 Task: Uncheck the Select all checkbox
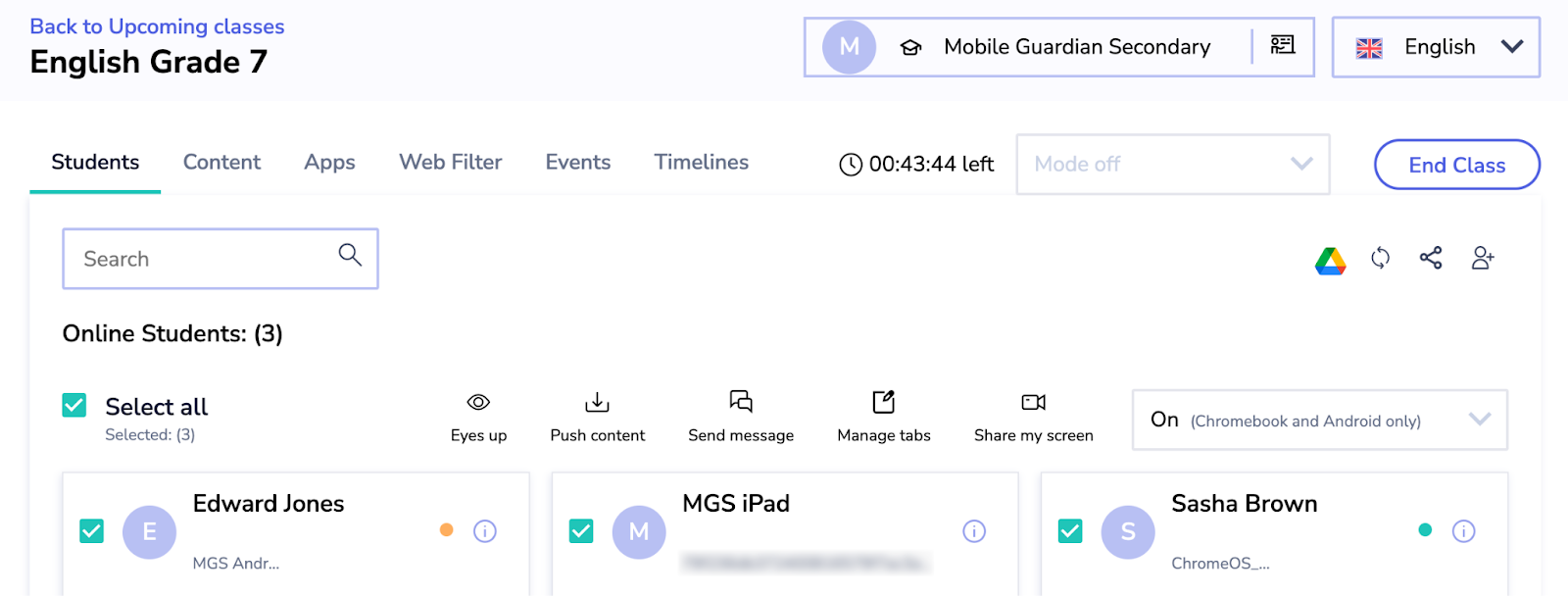point(74,405)
